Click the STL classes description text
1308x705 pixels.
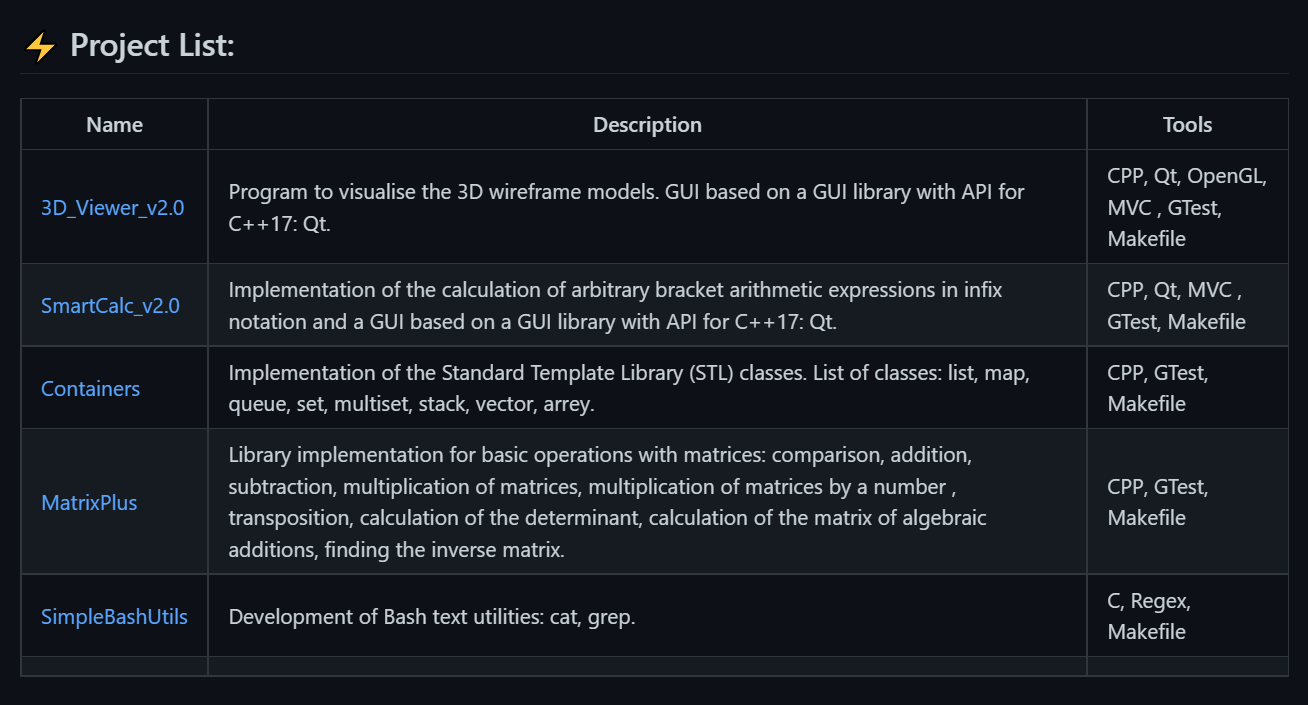(x=629, y=388)
